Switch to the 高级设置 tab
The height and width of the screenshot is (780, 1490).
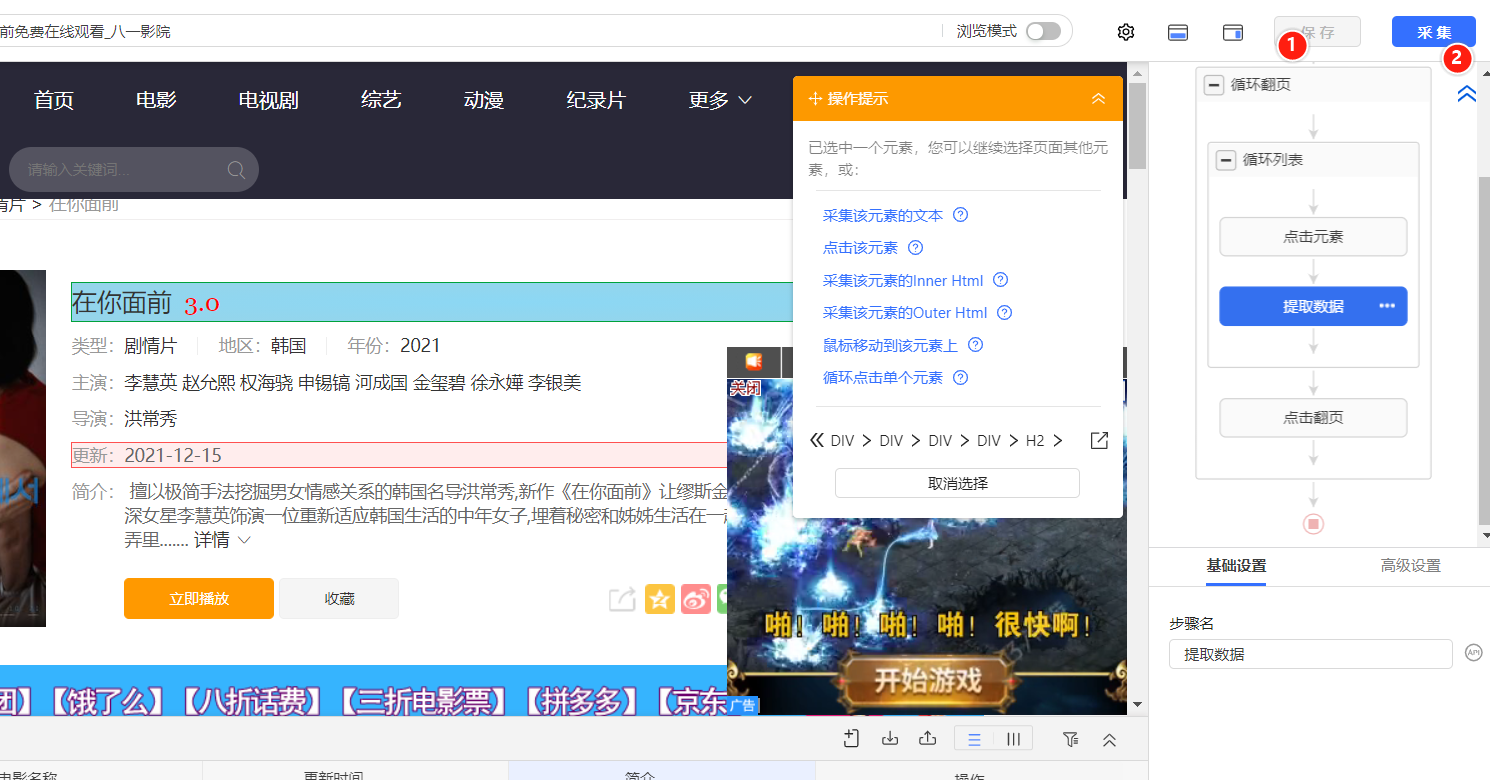click(1411, 566)
